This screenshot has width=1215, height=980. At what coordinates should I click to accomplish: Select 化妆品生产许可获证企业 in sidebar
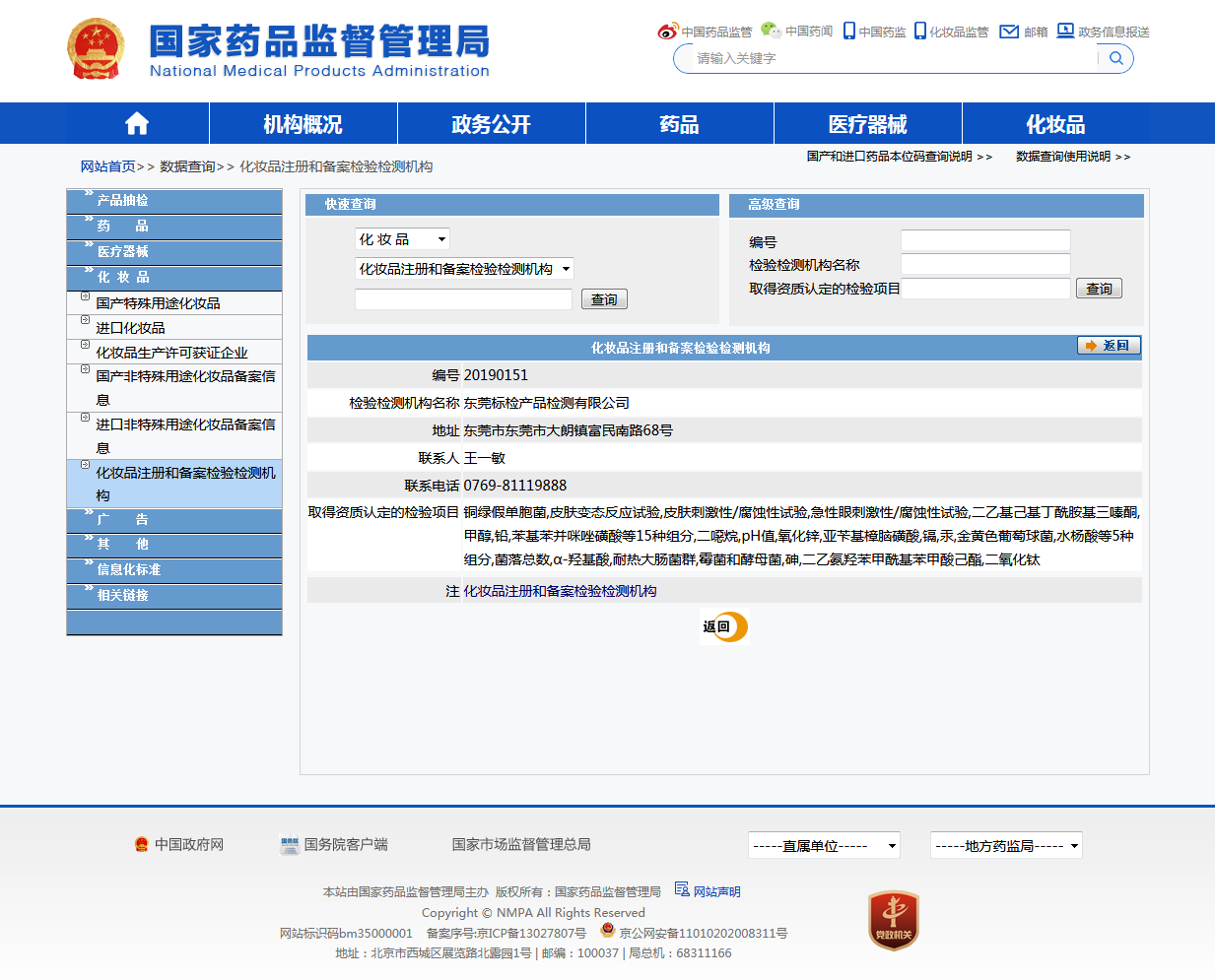(x=171, y=353)
